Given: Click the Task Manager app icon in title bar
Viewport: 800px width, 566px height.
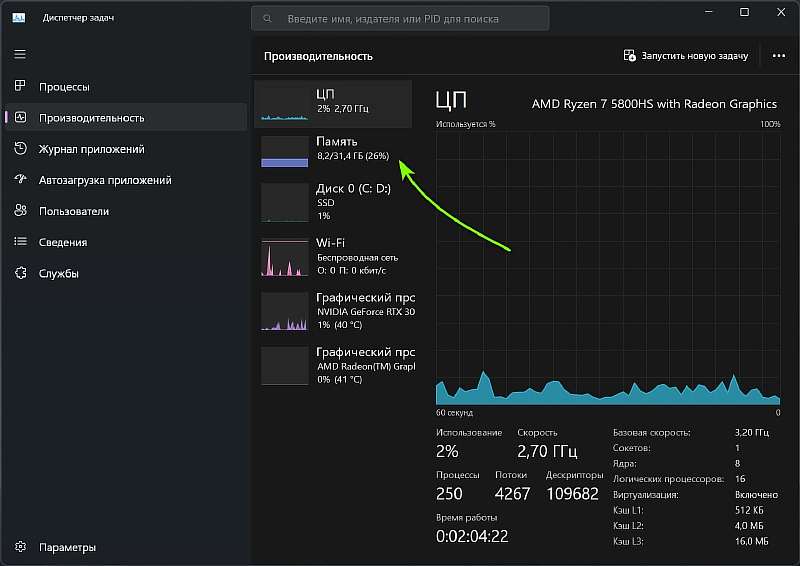Looking at the screenshot, I should click(x=19, y=18).
